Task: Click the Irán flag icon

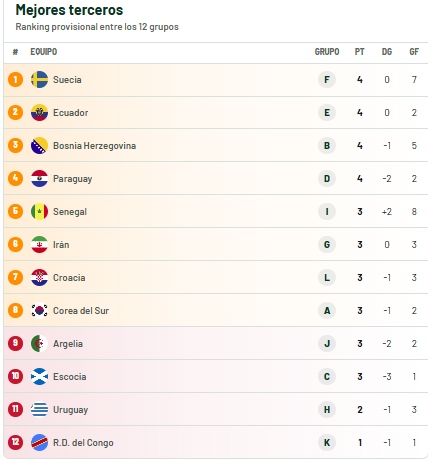Action: (x=39, y=245)
